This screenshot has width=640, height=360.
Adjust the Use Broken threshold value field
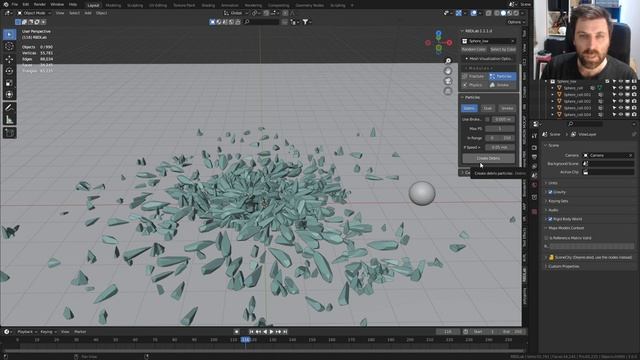[503, 120]
